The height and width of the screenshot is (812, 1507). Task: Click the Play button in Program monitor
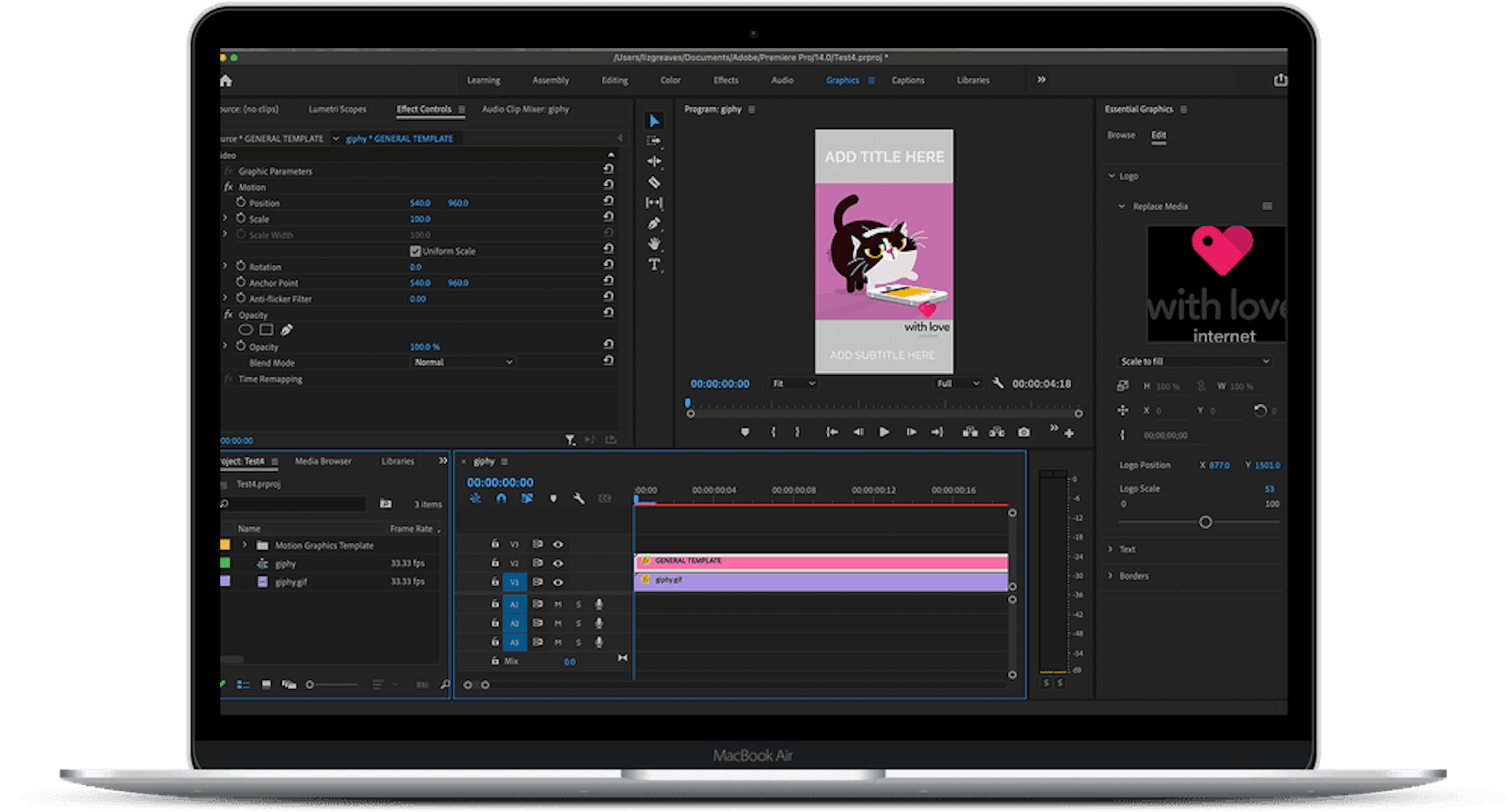tap(884, 432)
